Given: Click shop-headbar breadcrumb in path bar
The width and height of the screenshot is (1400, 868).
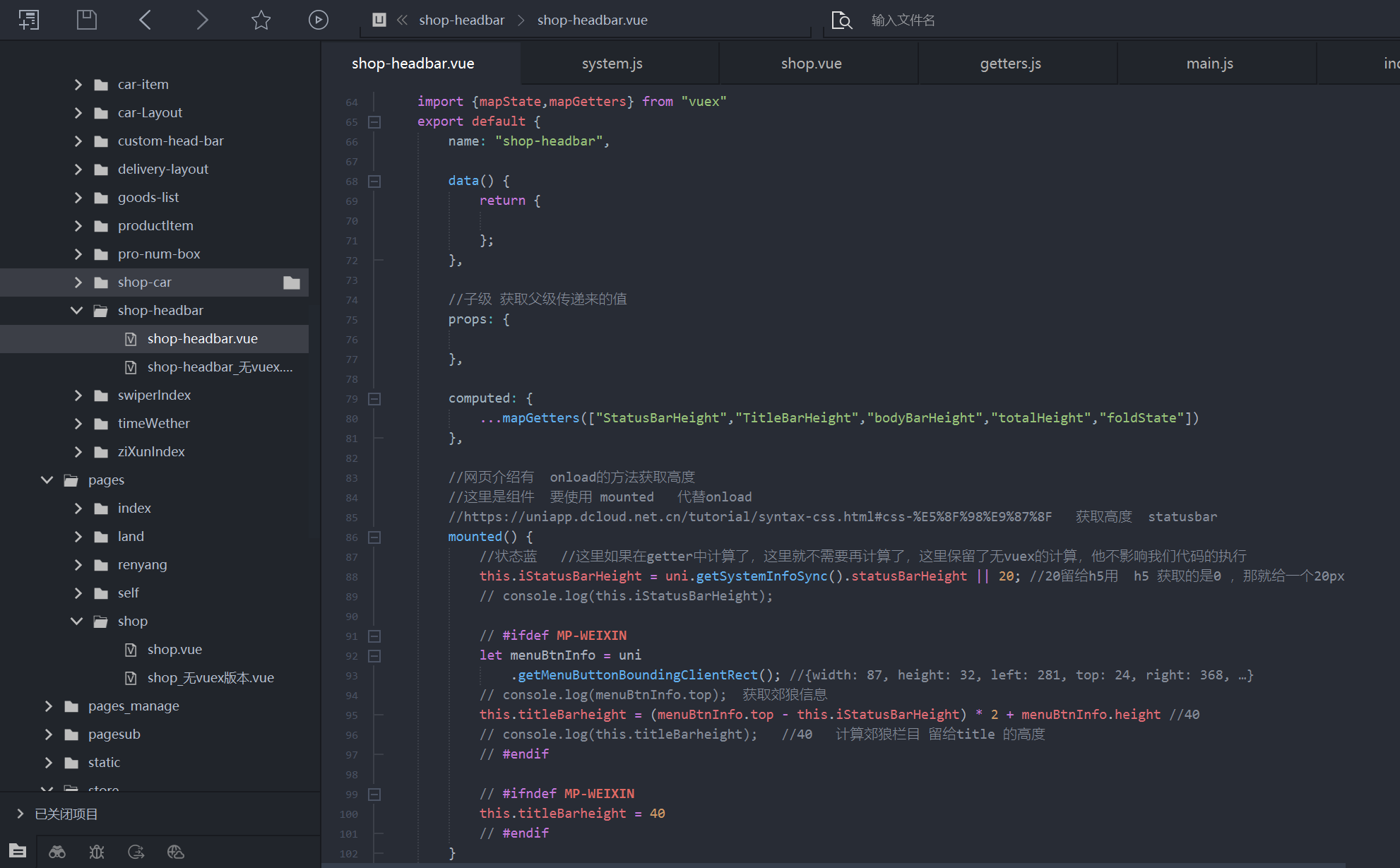Looking at the screenshot, I should coord(461,20).
